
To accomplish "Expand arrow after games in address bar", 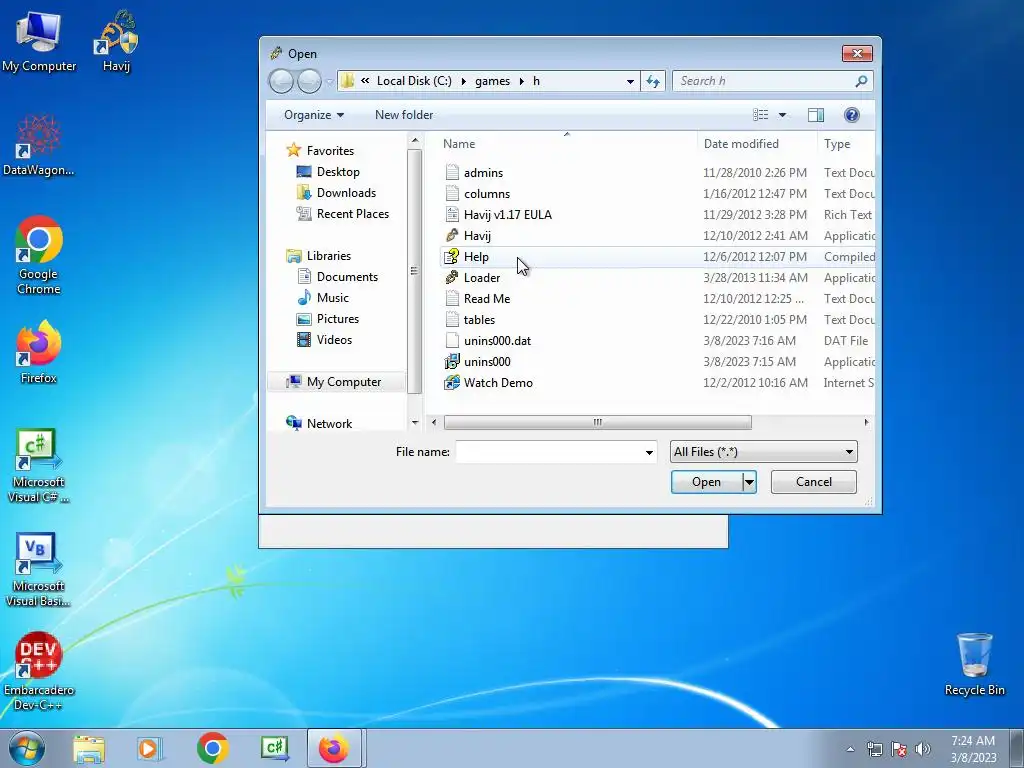I will click(522, 81).
